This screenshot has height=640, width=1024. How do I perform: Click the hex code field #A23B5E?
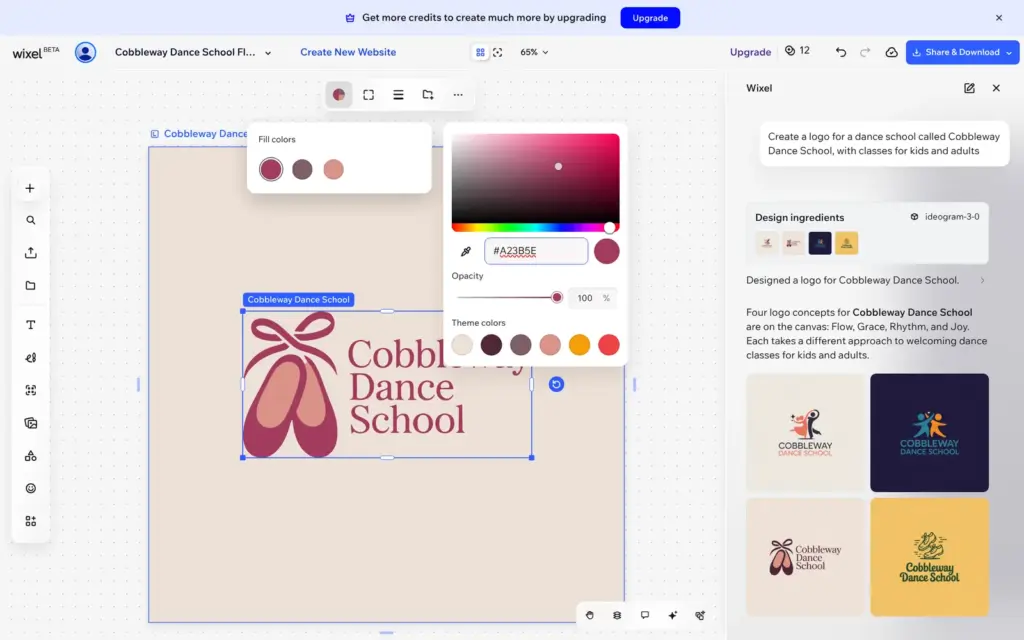click(x=536, y=251)
